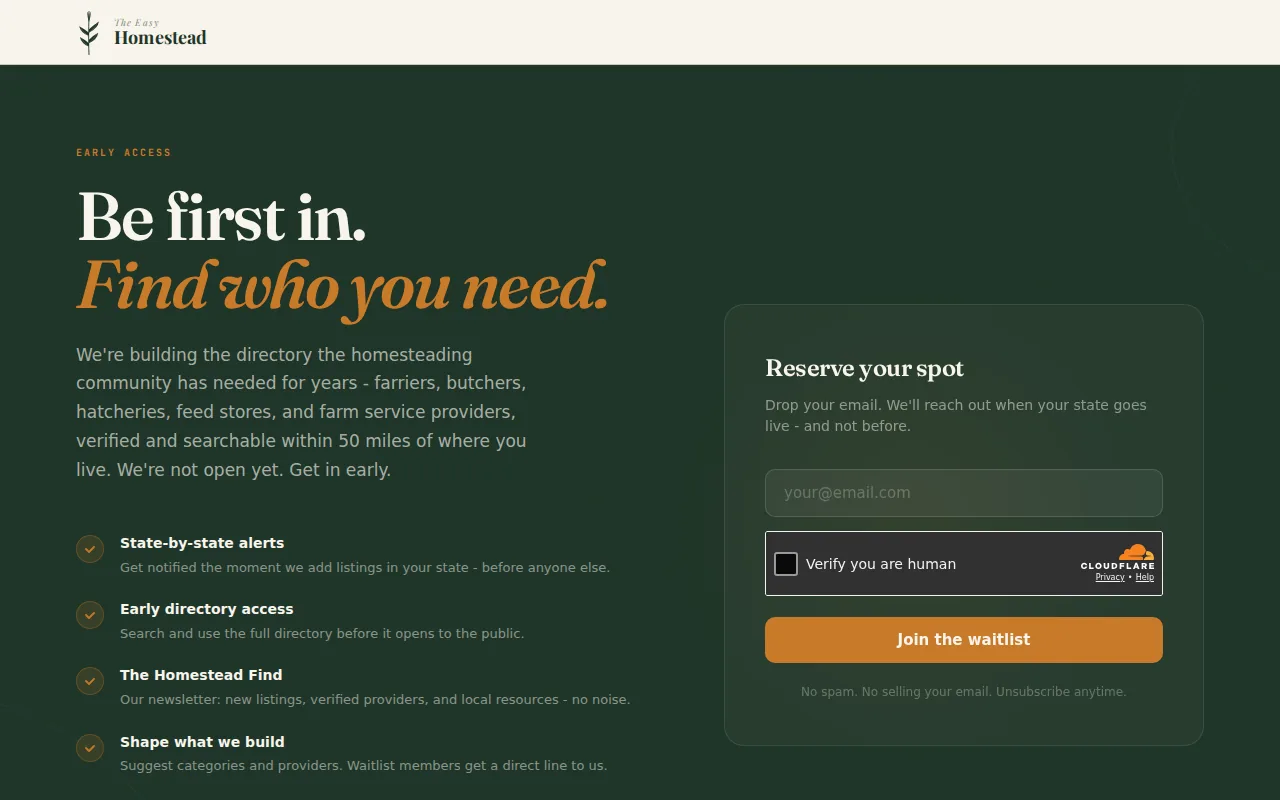Click the Easy Homestead wheat logo icon
The width and height of the screenshot is (1280, 800).
(89, 33)
